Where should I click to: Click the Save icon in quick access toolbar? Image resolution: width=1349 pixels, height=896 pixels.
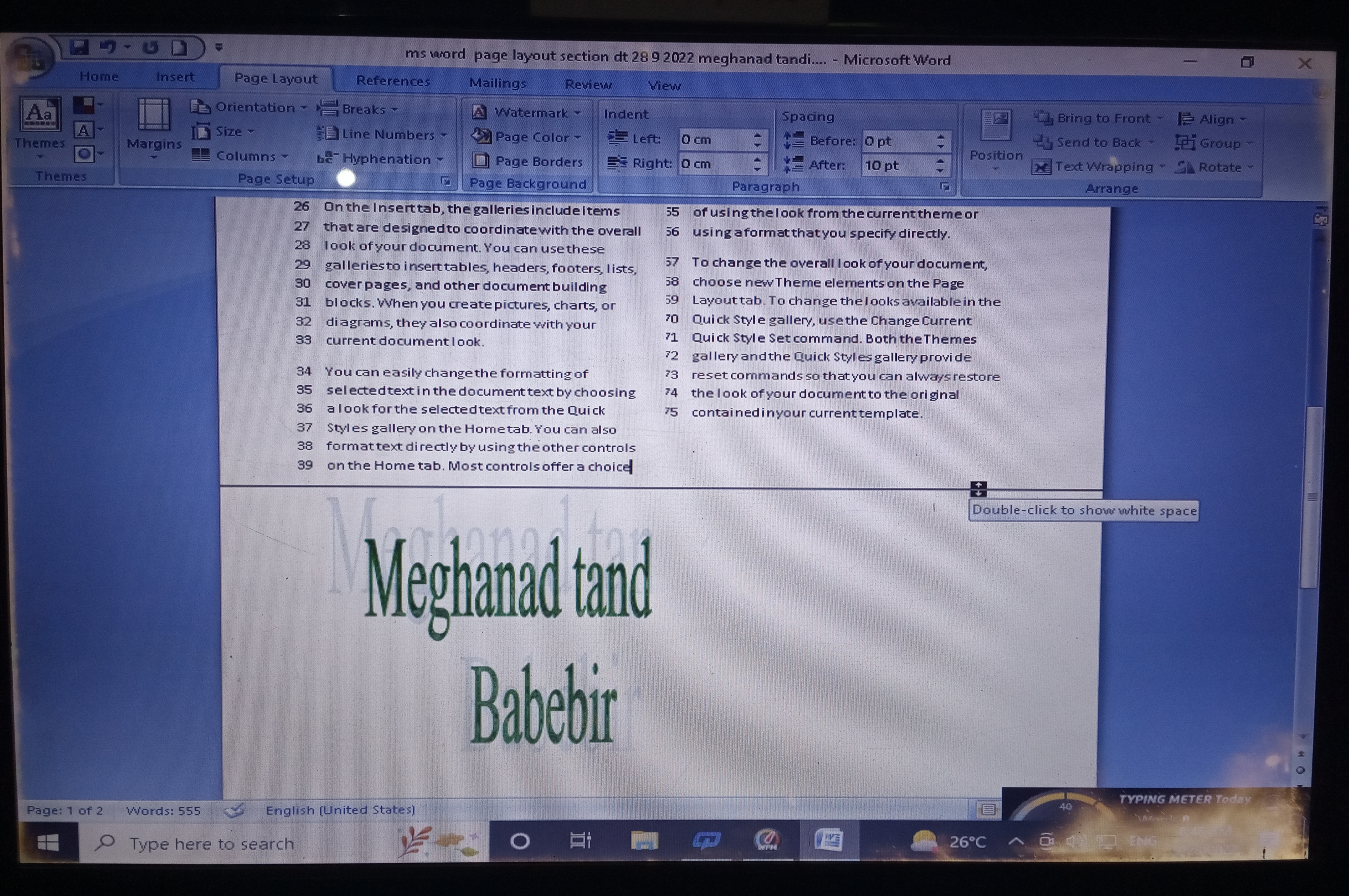(x=80, y=47)
